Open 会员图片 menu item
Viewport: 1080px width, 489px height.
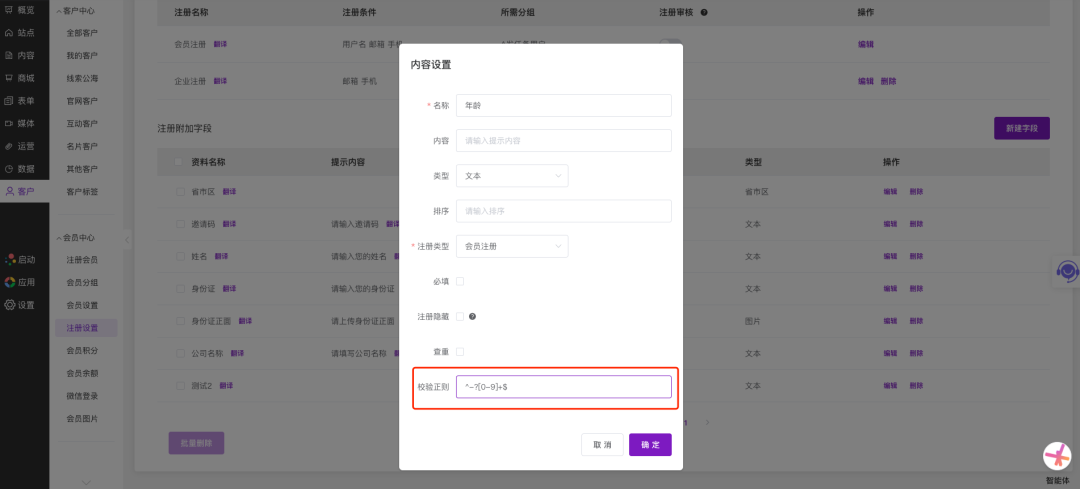click(x=82, y=419)
